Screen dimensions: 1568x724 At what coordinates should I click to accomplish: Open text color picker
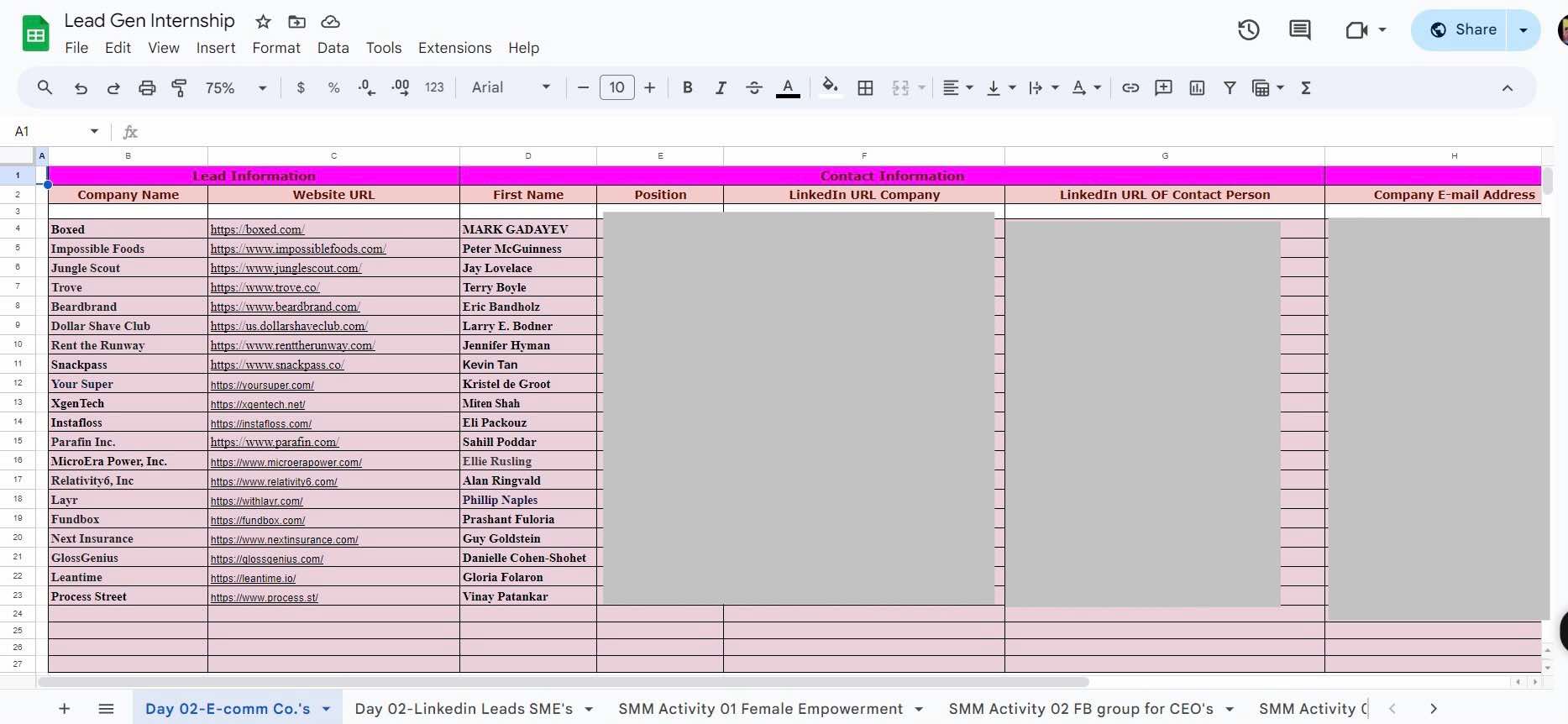click(788, 87)
